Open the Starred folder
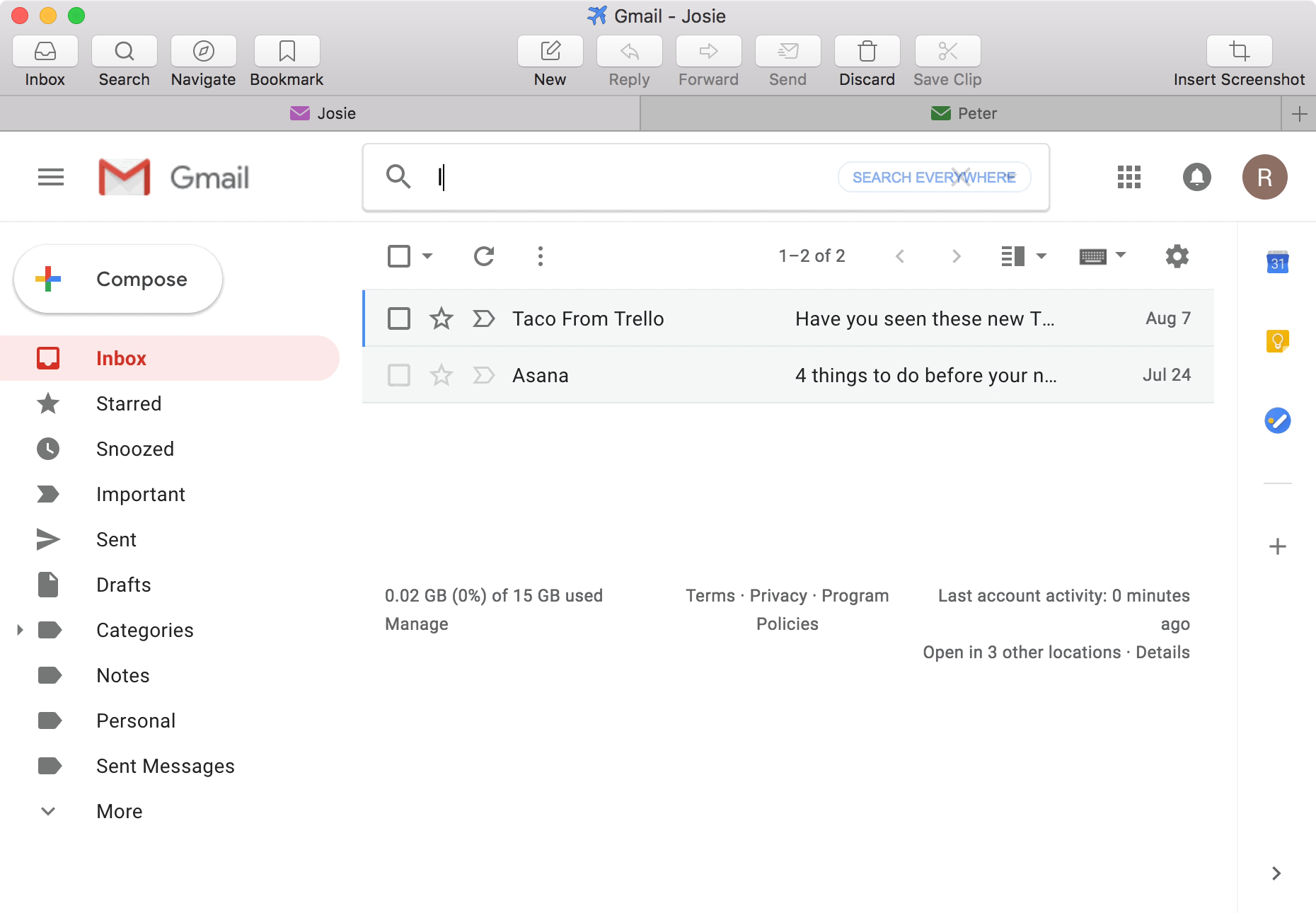The image size is (1316, 913). [x=129, y=403]
